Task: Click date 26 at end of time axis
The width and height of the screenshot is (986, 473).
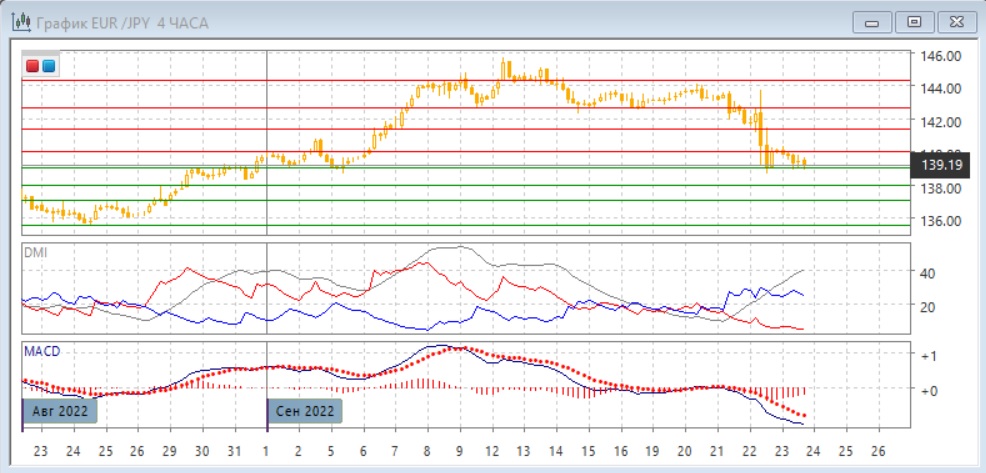Action: point(878,450)
